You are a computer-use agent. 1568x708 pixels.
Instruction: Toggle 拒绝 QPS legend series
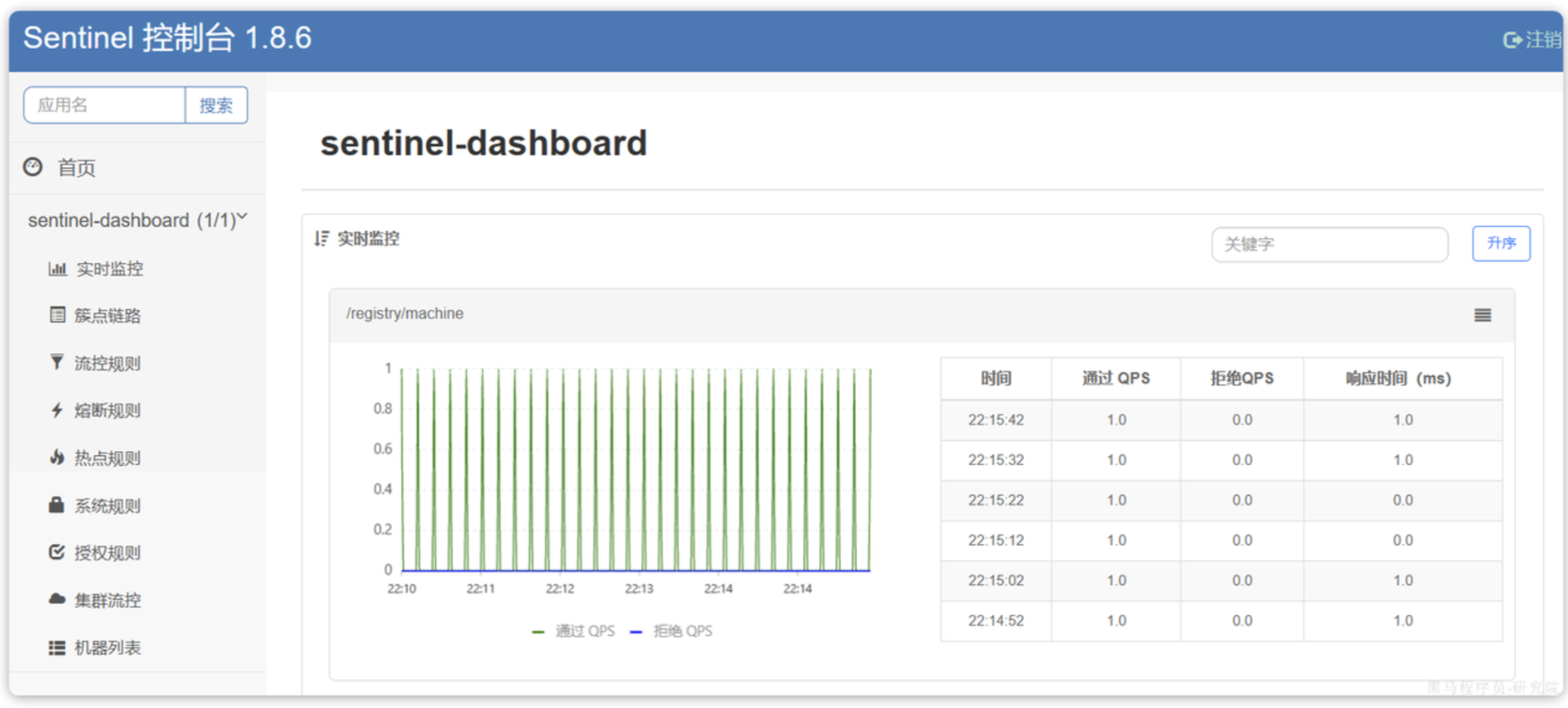coord(671,631)
